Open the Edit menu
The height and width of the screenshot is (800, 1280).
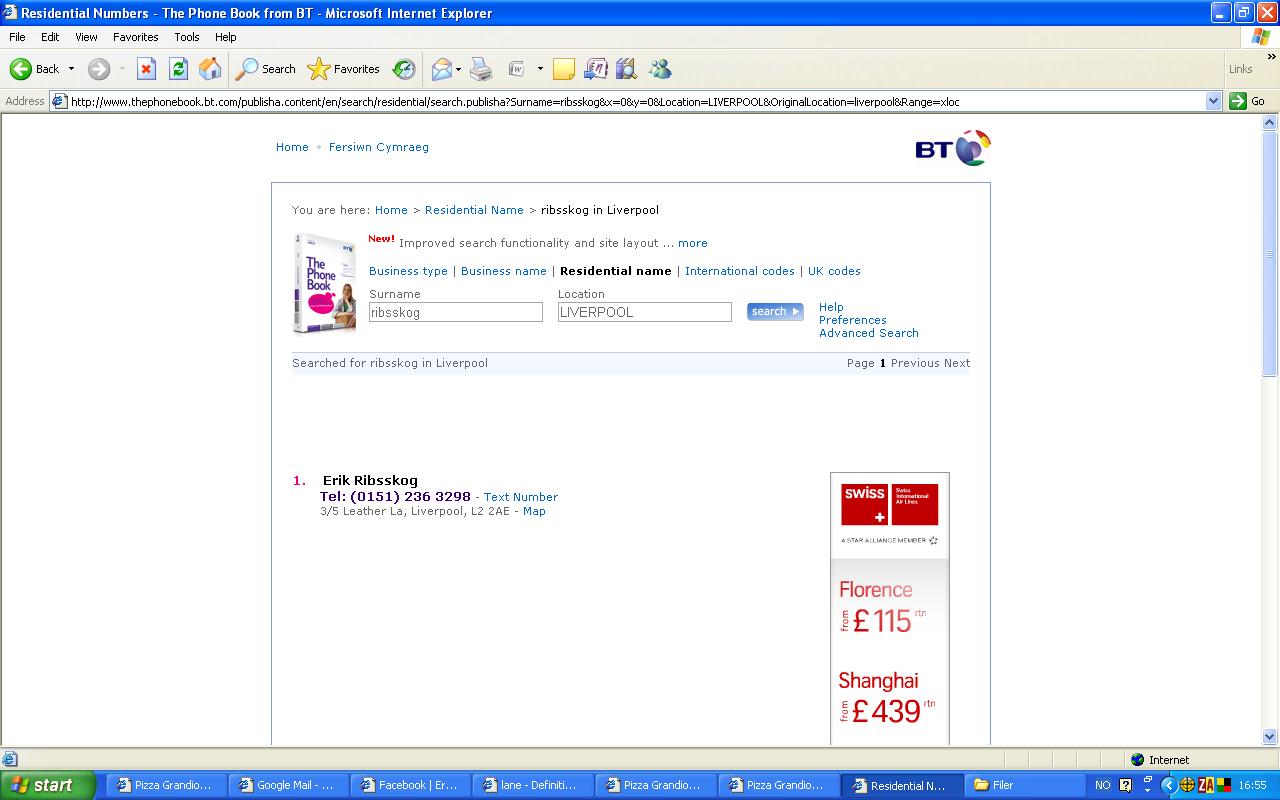tap(50, 37)
